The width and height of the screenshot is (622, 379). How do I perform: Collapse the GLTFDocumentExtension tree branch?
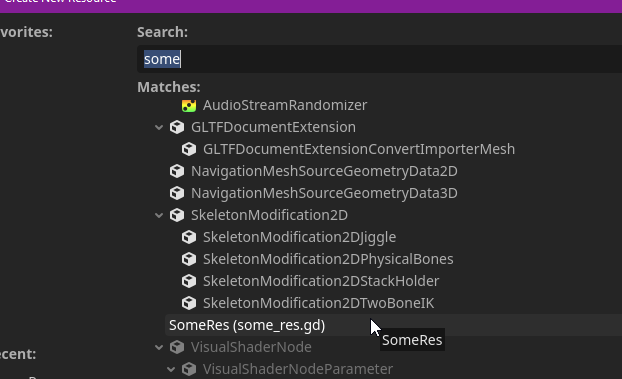point(159,127)
